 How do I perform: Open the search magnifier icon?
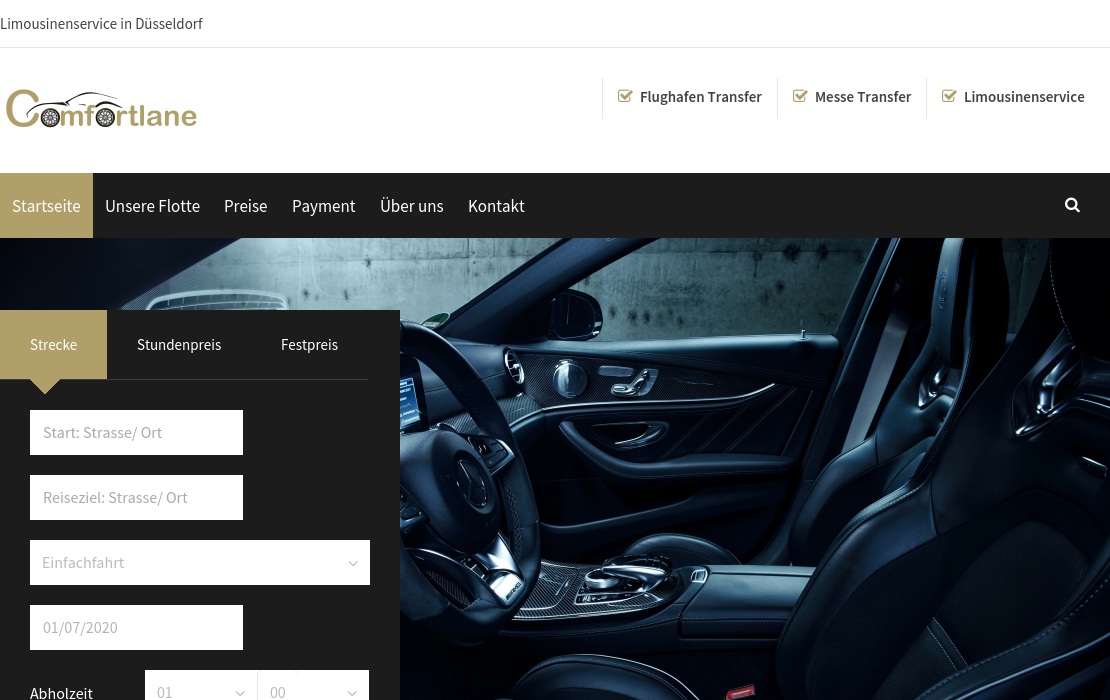pyautogui.click(x=1072, y=205)
